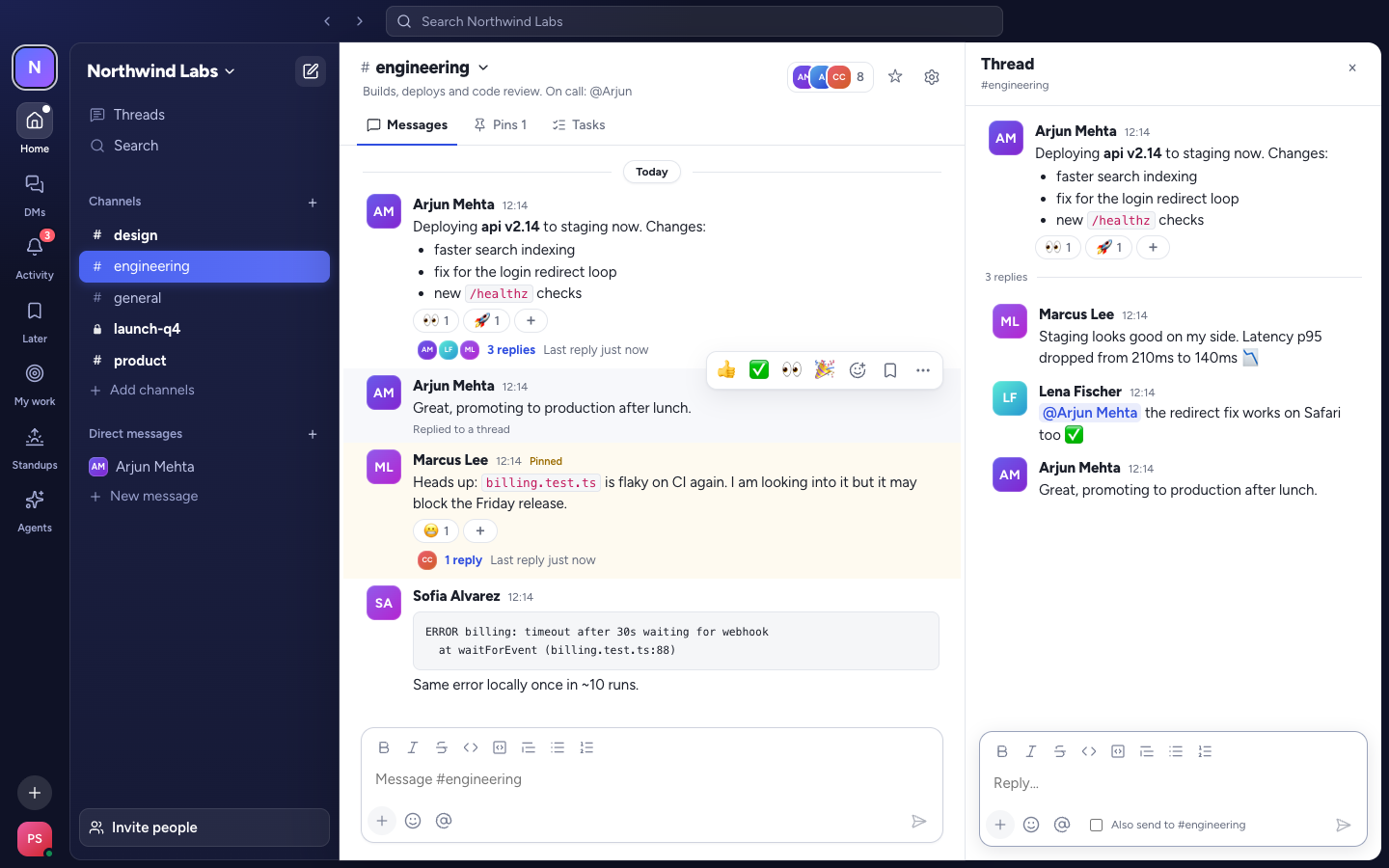Enable Also send to #engineering checkbox

coord(1096,825)
